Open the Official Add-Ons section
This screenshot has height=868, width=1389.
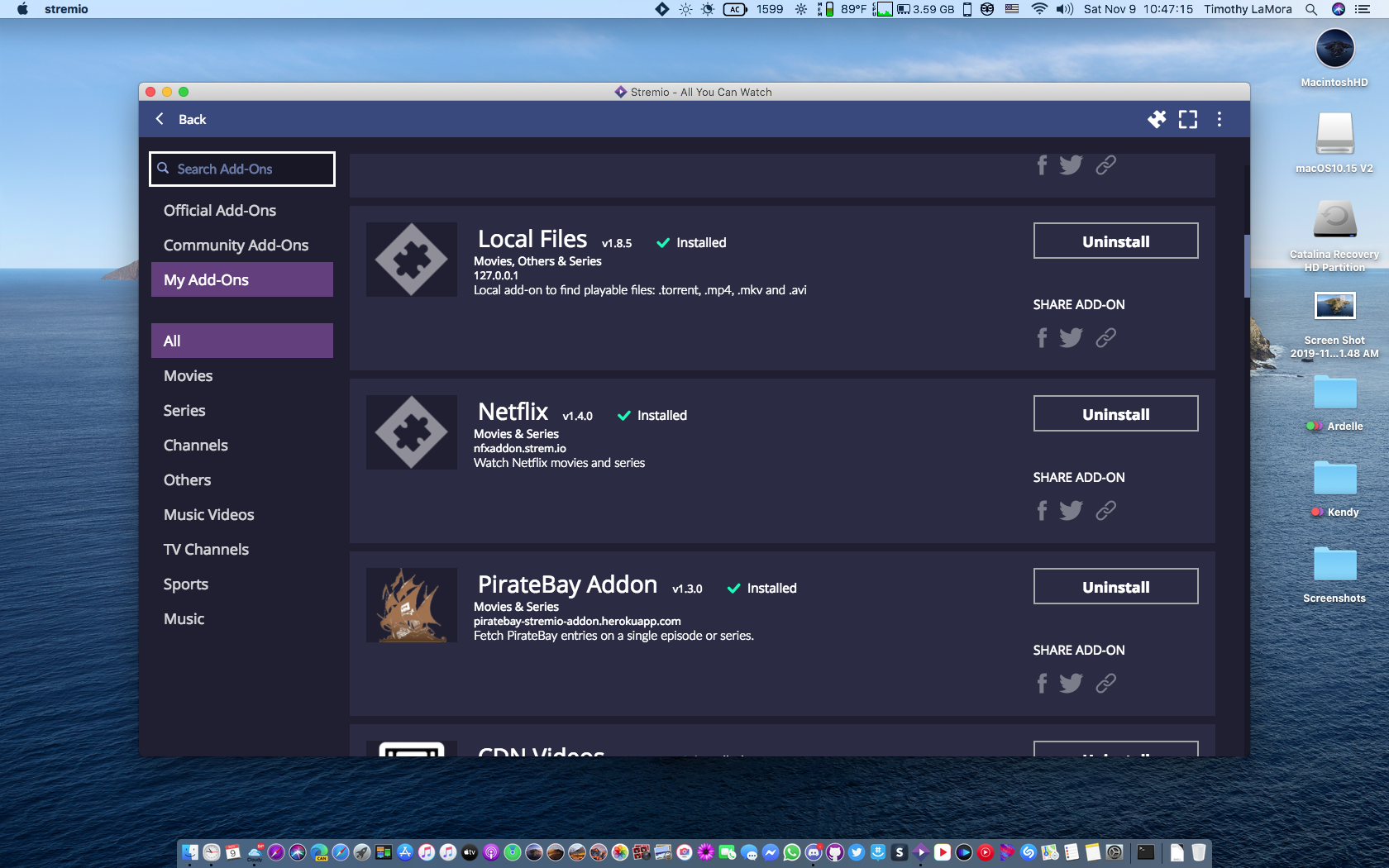(242, 211)
